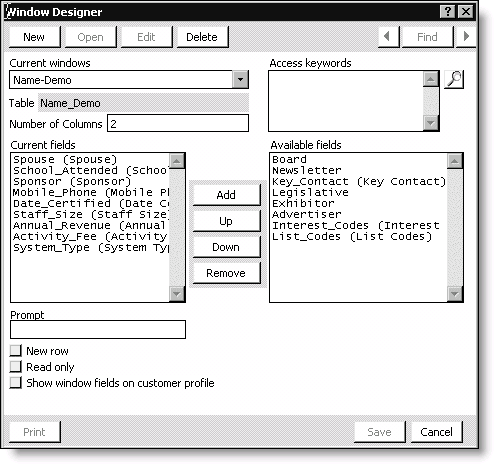Move field up with Up button

coord(226,221)
